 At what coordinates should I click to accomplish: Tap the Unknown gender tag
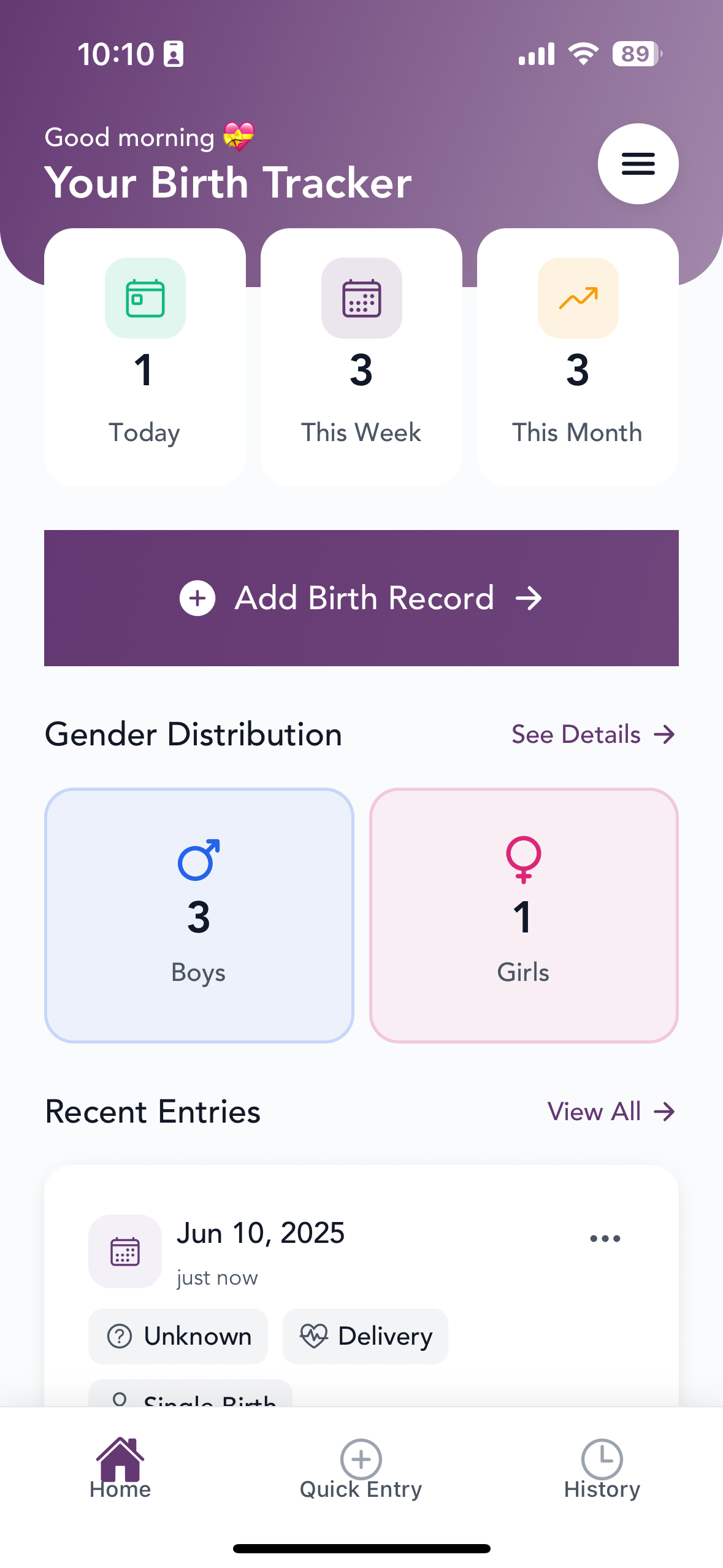click(178, 1336)
